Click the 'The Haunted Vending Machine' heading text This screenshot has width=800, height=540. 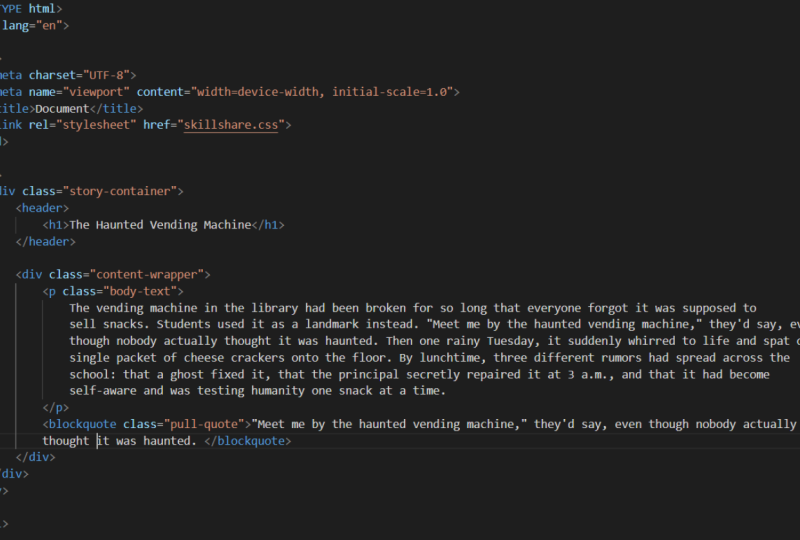pyautogui.click(x=160, y=225)
